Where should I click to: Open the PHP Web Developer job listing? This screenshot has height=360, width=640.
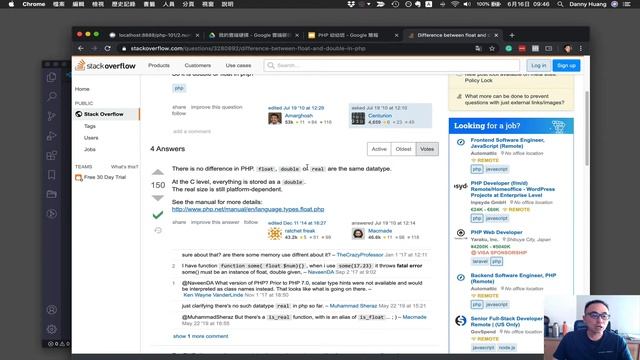496,232
